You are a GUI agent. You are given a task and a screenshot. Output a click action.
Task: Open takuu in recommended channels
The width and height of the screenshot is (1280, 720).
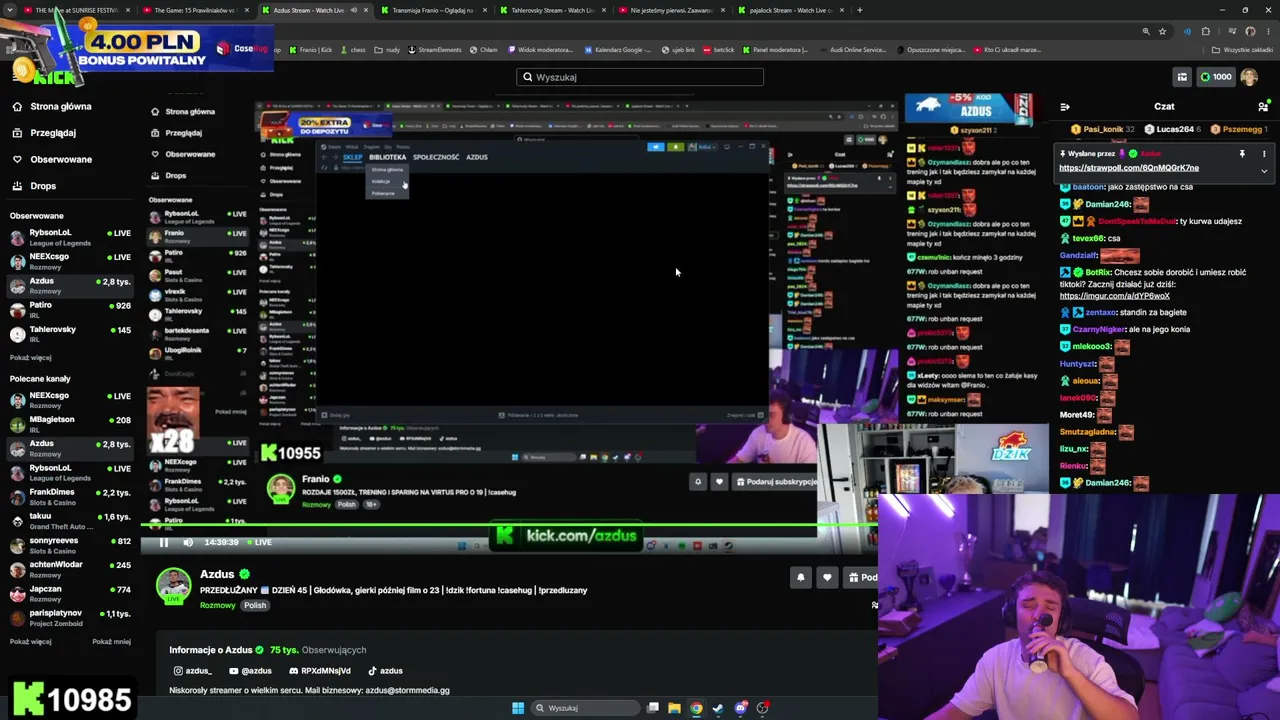[70, 521]
